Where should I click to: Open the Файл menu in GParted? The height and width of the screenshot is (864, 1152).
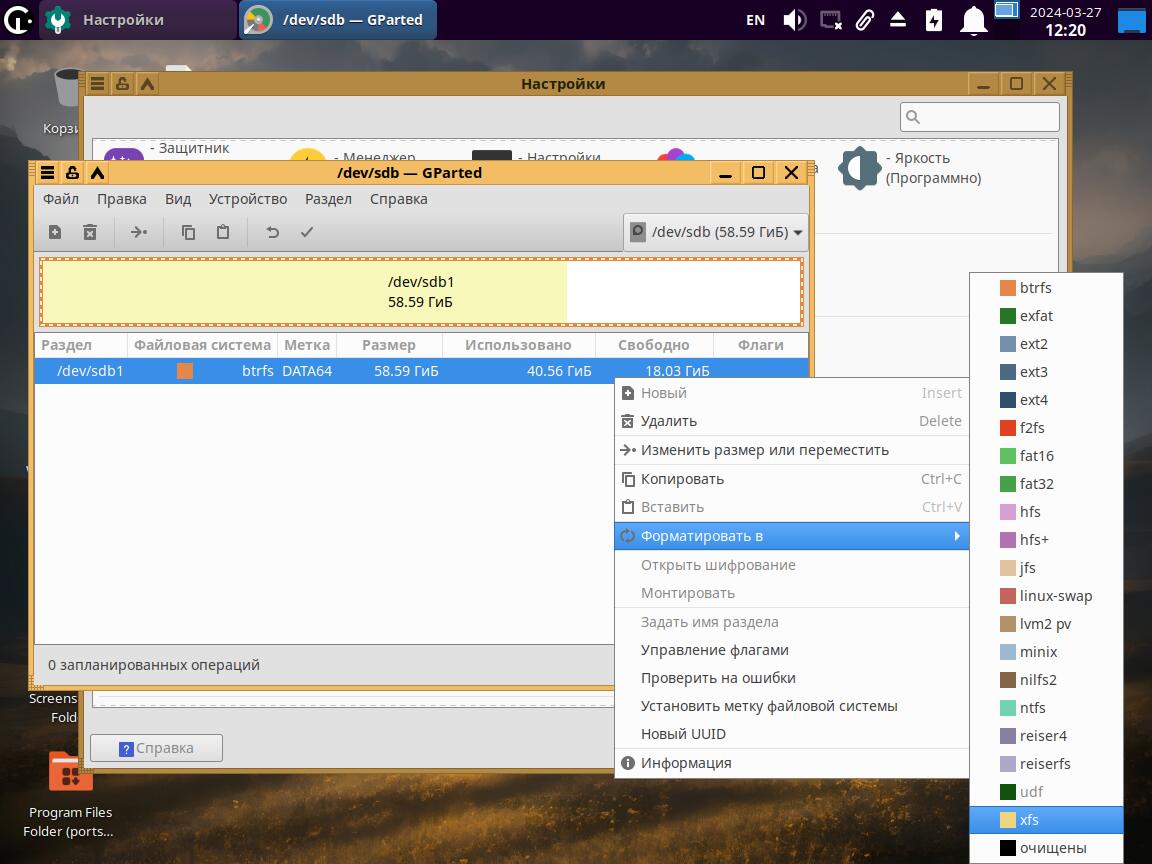tap(60, 199)
